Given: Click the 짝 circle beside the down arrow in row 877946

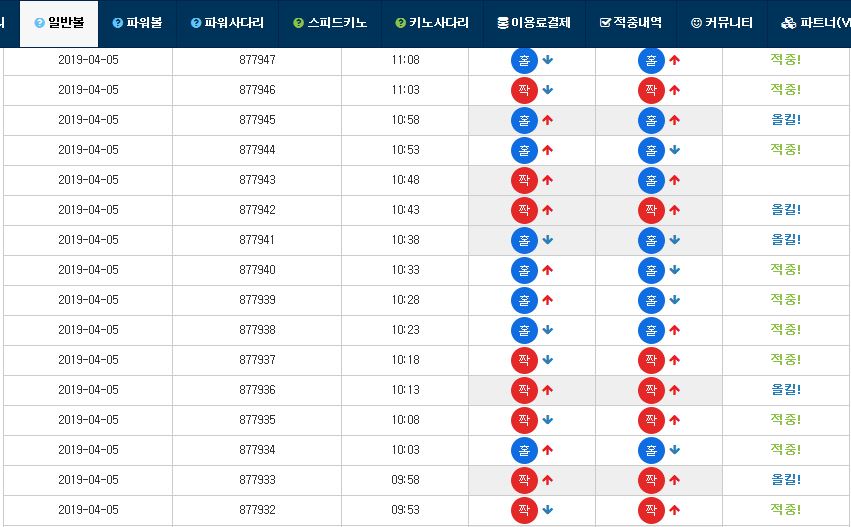Looking at the screenshot, I should click(x=524, y=90).
